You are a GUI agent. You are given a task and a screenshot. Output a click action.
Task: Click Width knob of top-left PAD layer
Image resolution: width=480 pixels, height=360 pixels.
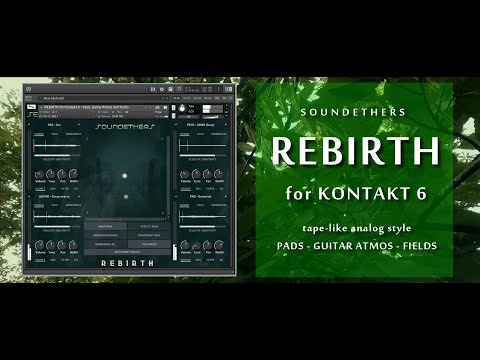coord(73,174)
